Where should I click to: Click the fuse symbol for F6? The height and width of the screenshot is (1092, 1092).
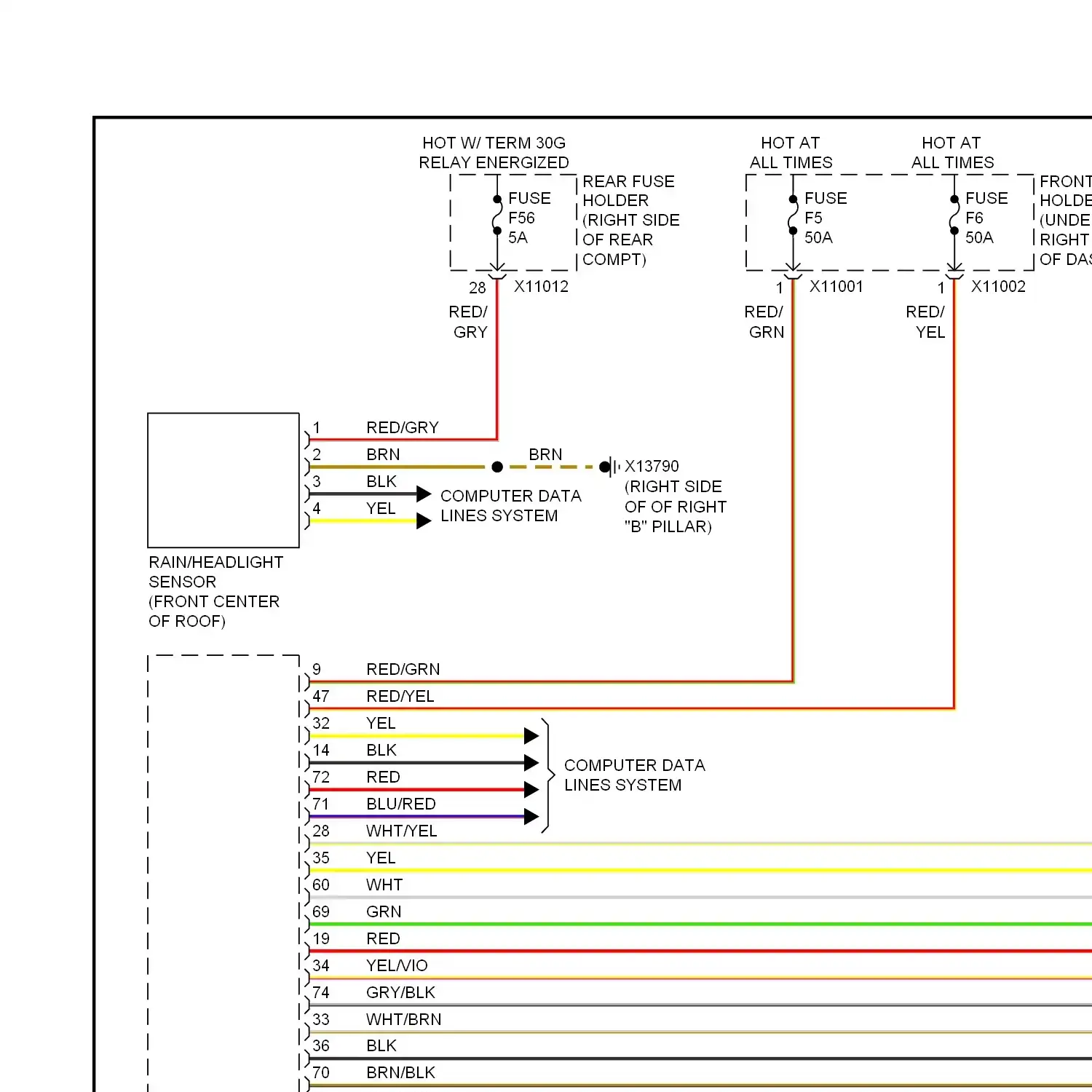click(954, 215)
